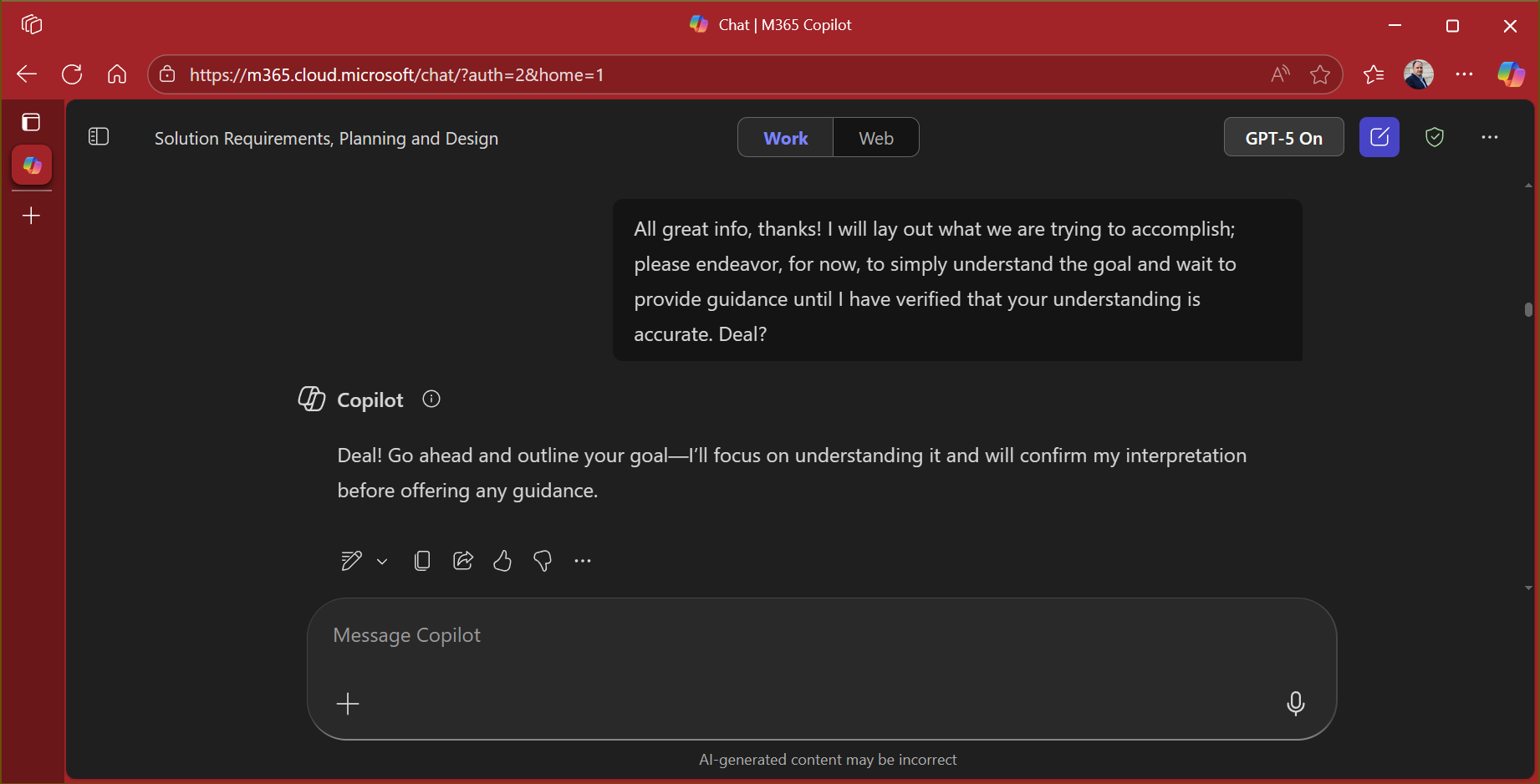Click the chat title Solution Requirements, Planning and Design
The width and height of the screenshot is (1540, 784).
coord(326,139)
